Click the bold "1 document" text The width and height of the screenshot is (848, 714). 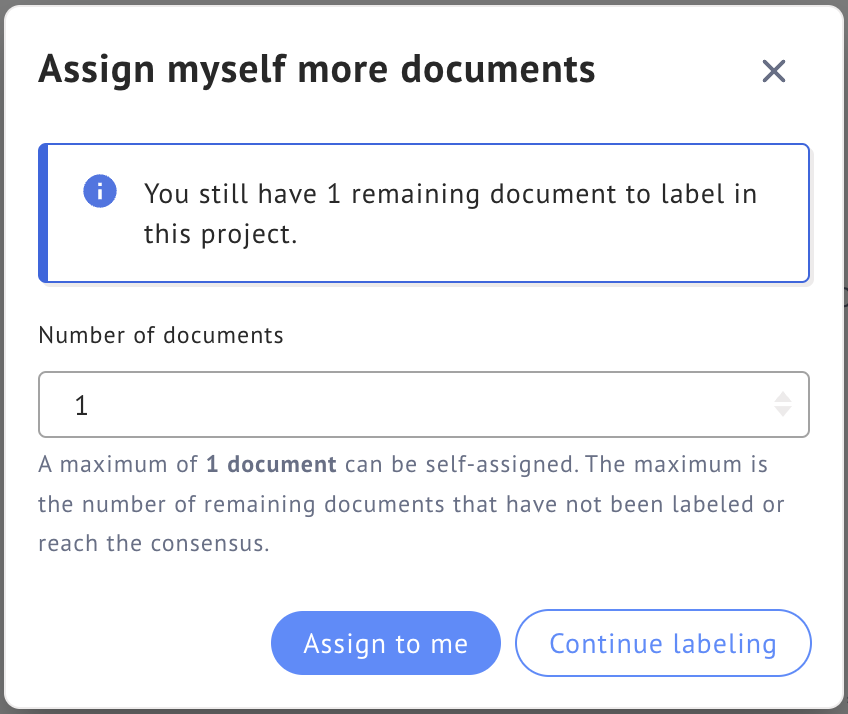pyautogui.click(x=271, y=465)
